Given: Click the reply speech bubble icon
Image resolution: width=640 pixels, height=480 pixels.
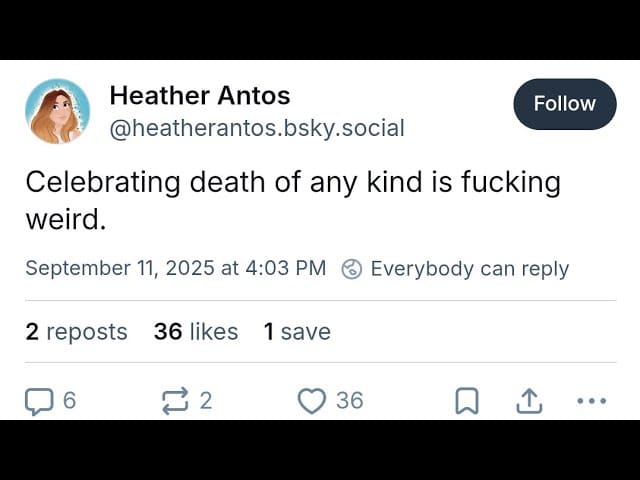Looking at the screenshot, I should coord(38,401).
